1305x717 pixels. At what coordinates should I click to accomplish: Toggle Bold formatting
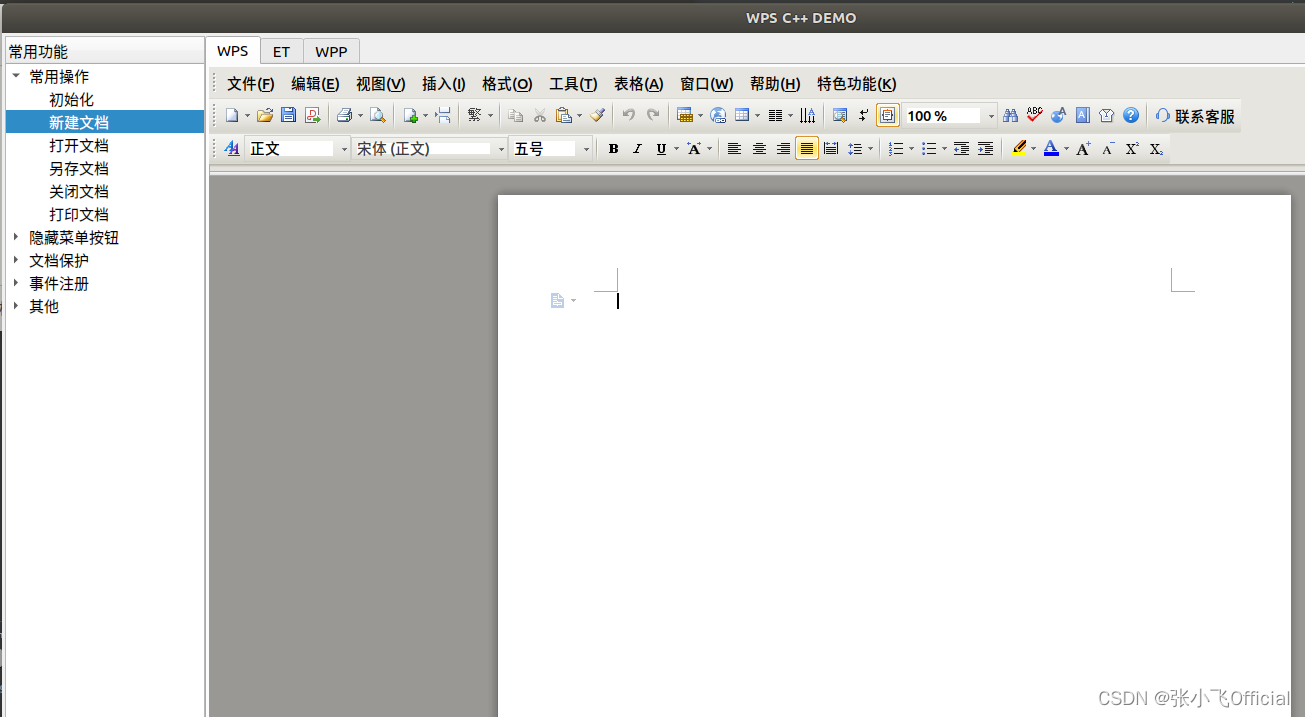point(613,148)
